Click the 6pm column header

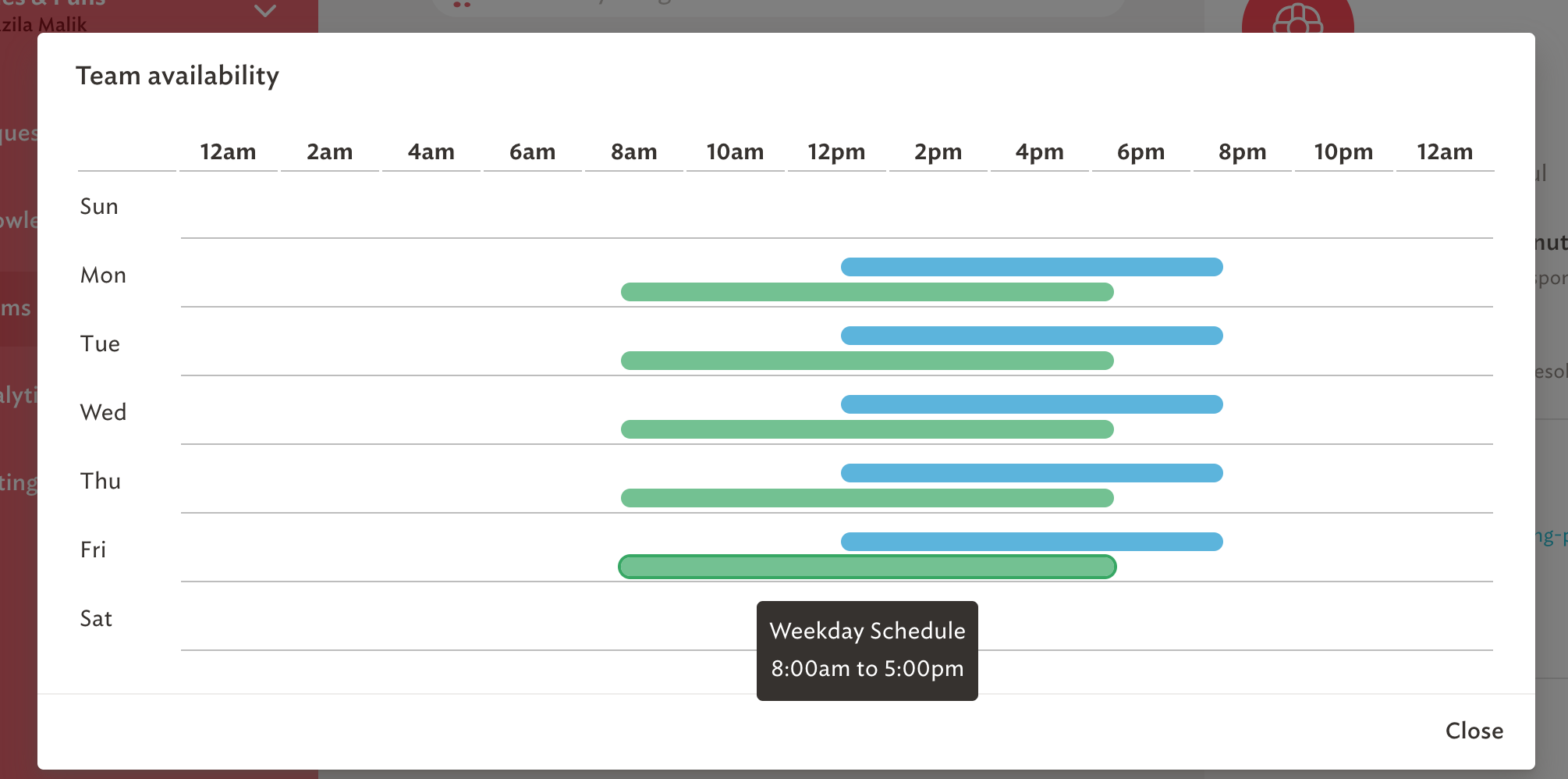(1141, 151)
